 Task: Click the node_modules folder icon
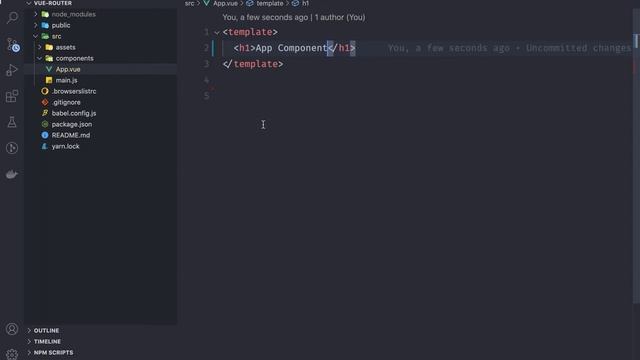pos(45,14)
